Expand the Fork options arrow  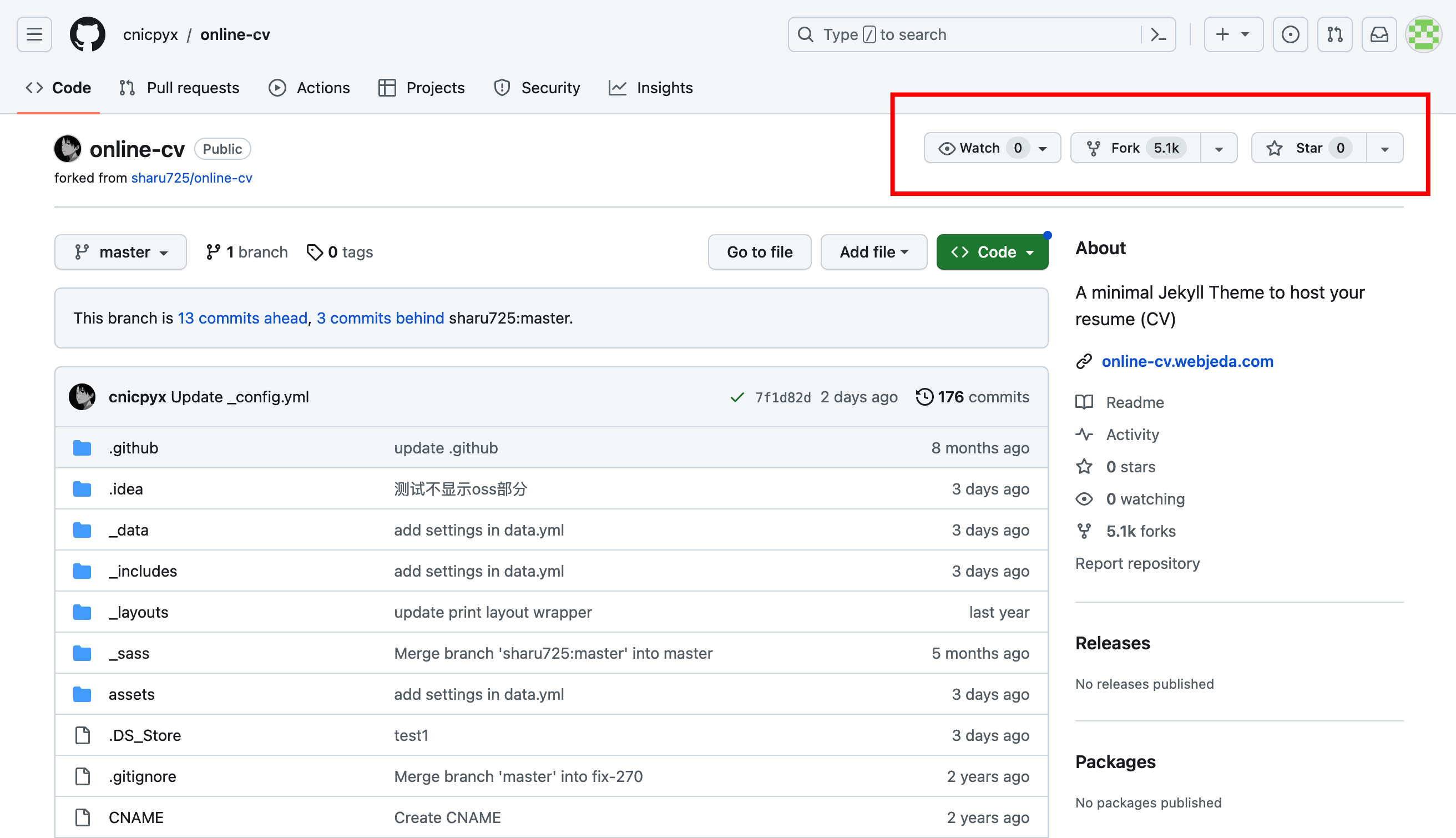(x=1219, y=149)
